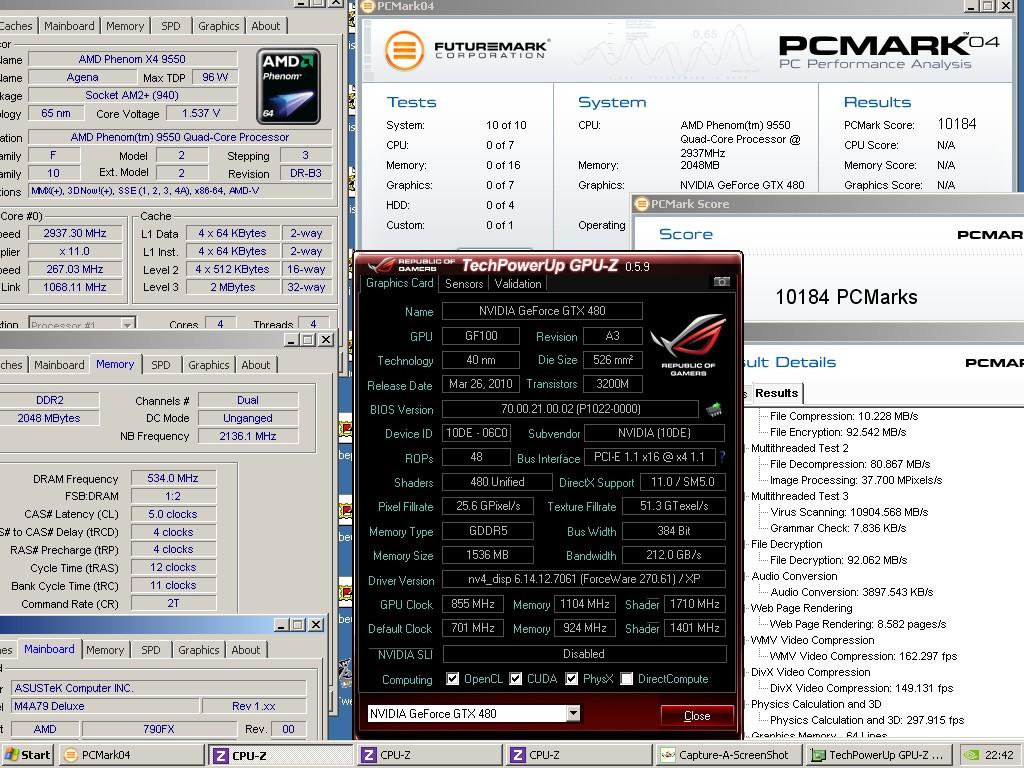Select the Virus Scanning: 10904.568 MB/s row

click(x=849, y=512)
